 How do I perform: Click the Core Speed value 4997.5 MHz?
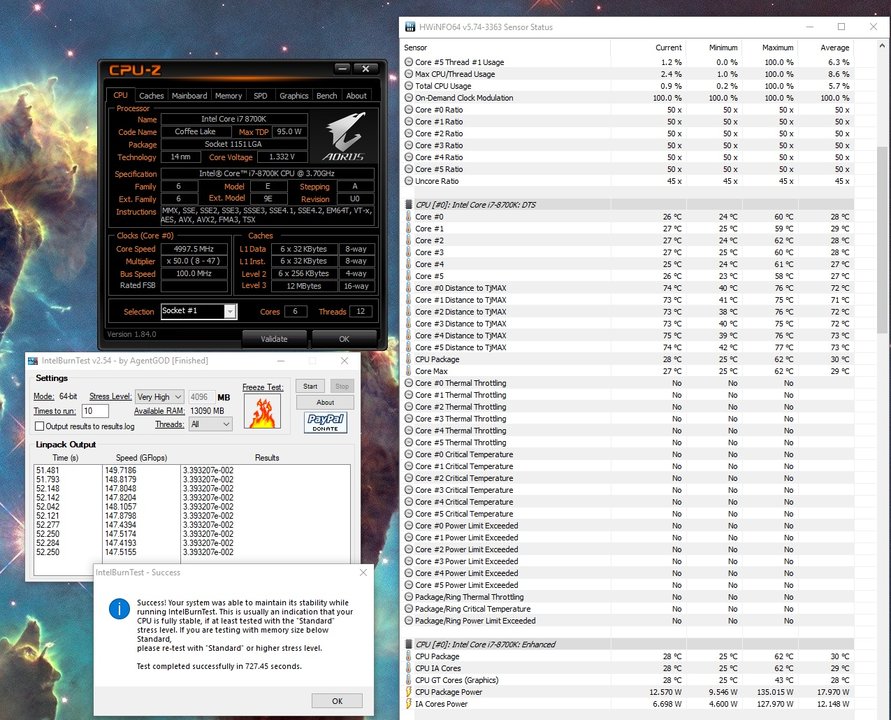pos(194,248)
